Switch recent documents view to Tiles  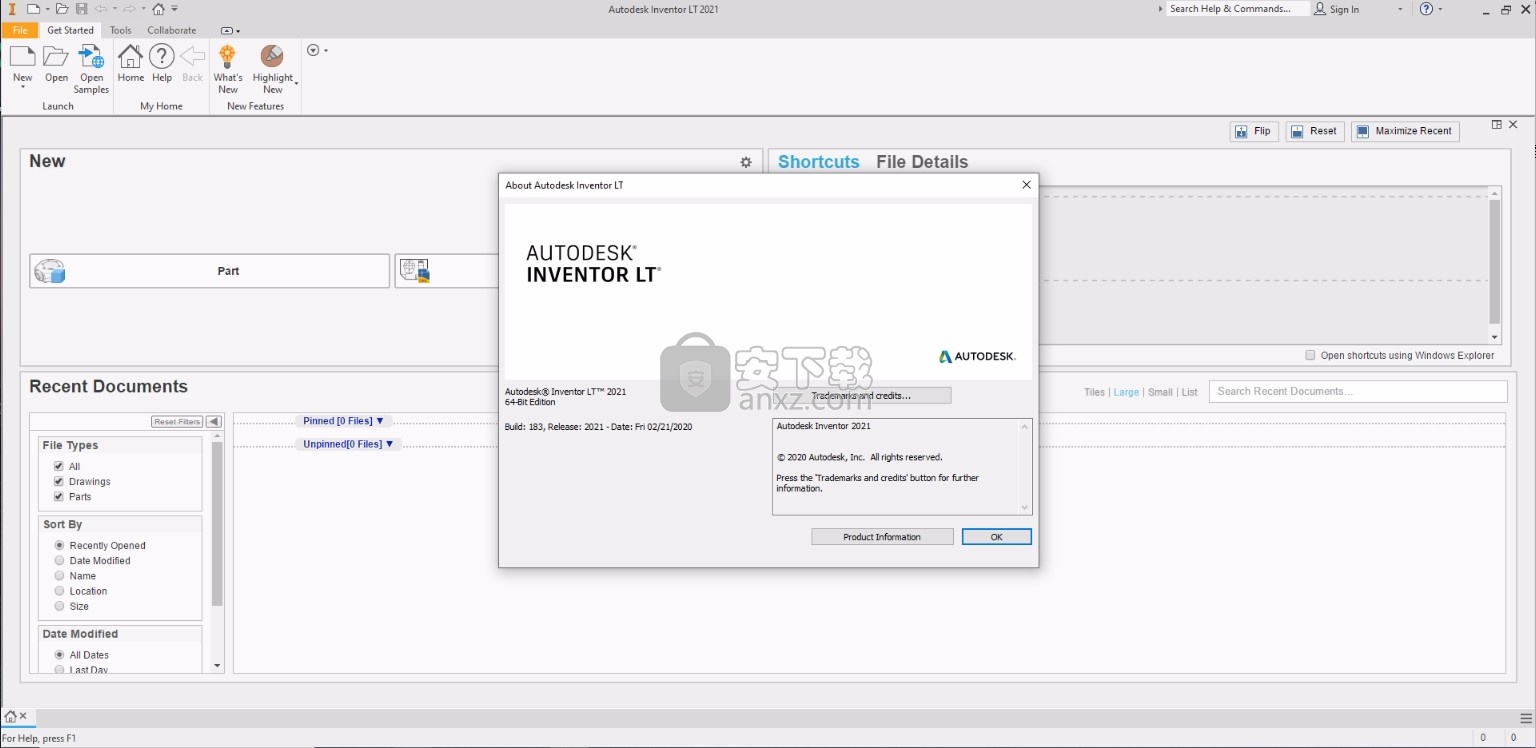click(x=1094, y=392)
